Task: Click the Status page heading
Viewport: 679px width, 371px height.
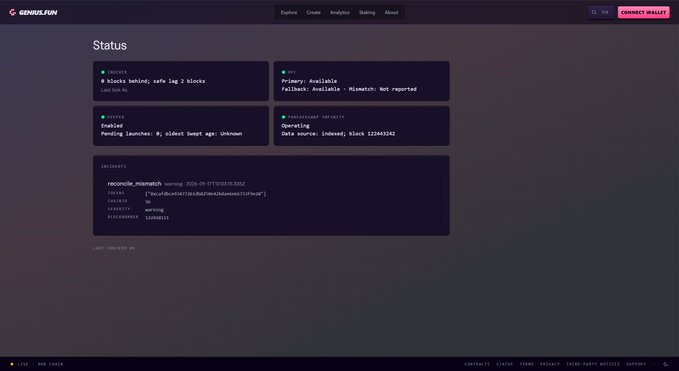Action: 110,45
